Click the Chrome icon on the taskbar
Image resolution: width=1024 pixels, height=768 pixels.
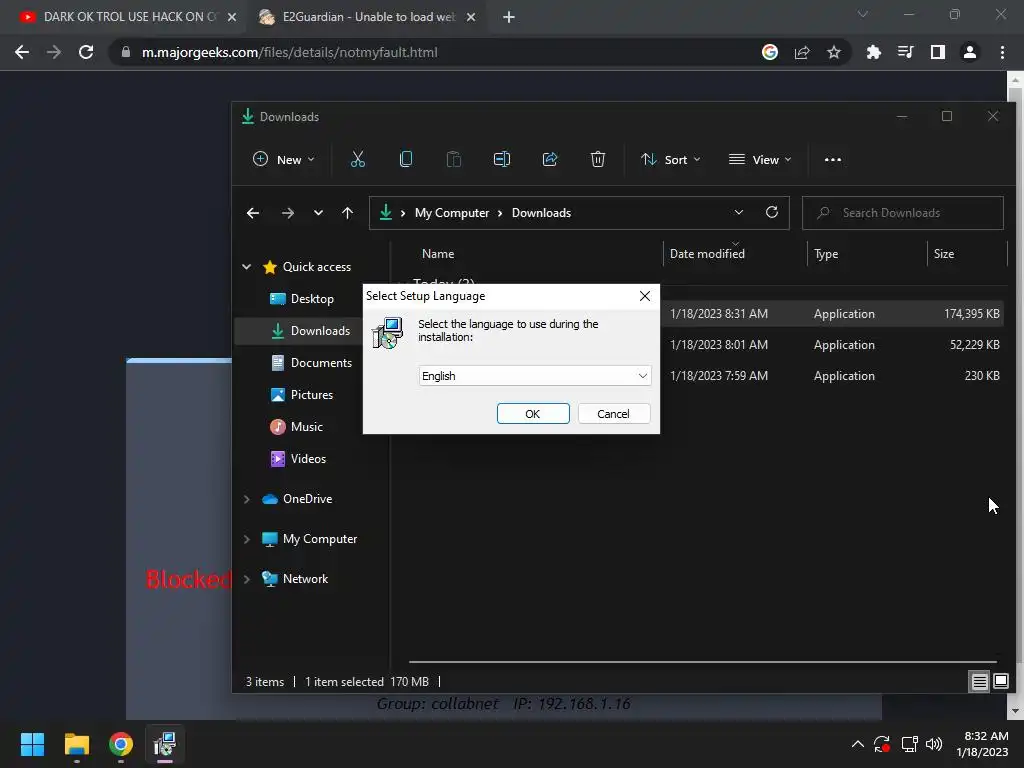click(x=121, y=744)
